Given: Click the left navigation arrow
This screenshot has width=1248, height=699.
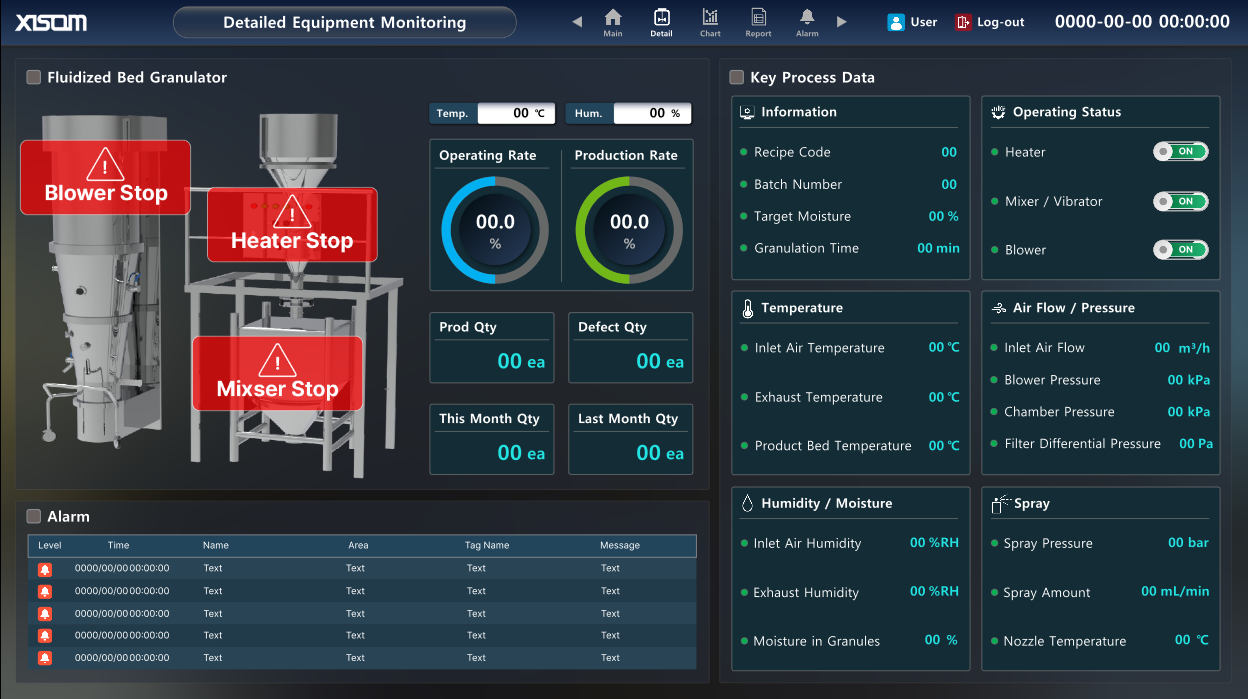Looking at the screenshot, I should [576, 19].
